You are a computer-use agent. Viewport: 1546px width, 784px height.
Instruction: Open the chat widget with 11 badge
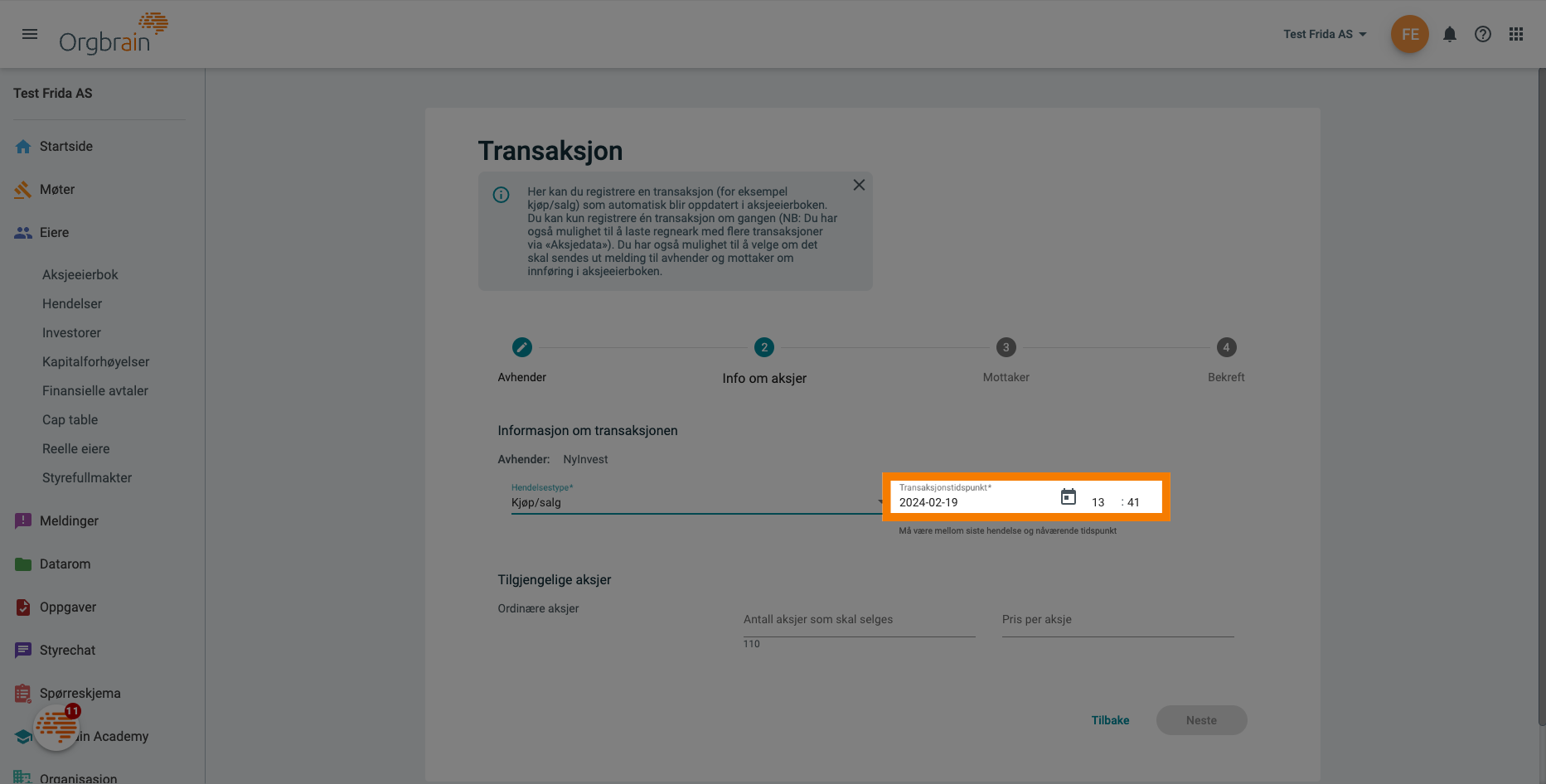click(56, 728)
